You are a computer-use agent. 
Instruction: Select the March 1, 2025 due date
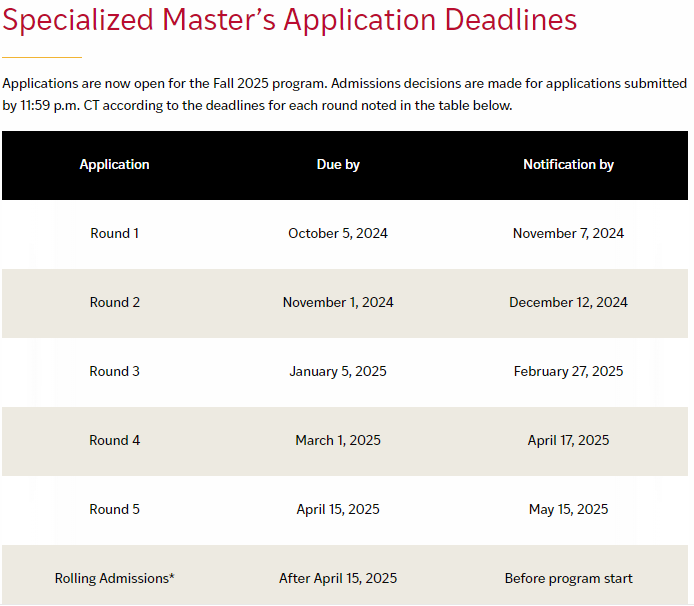pyautogui.click(x=338, y=440)
